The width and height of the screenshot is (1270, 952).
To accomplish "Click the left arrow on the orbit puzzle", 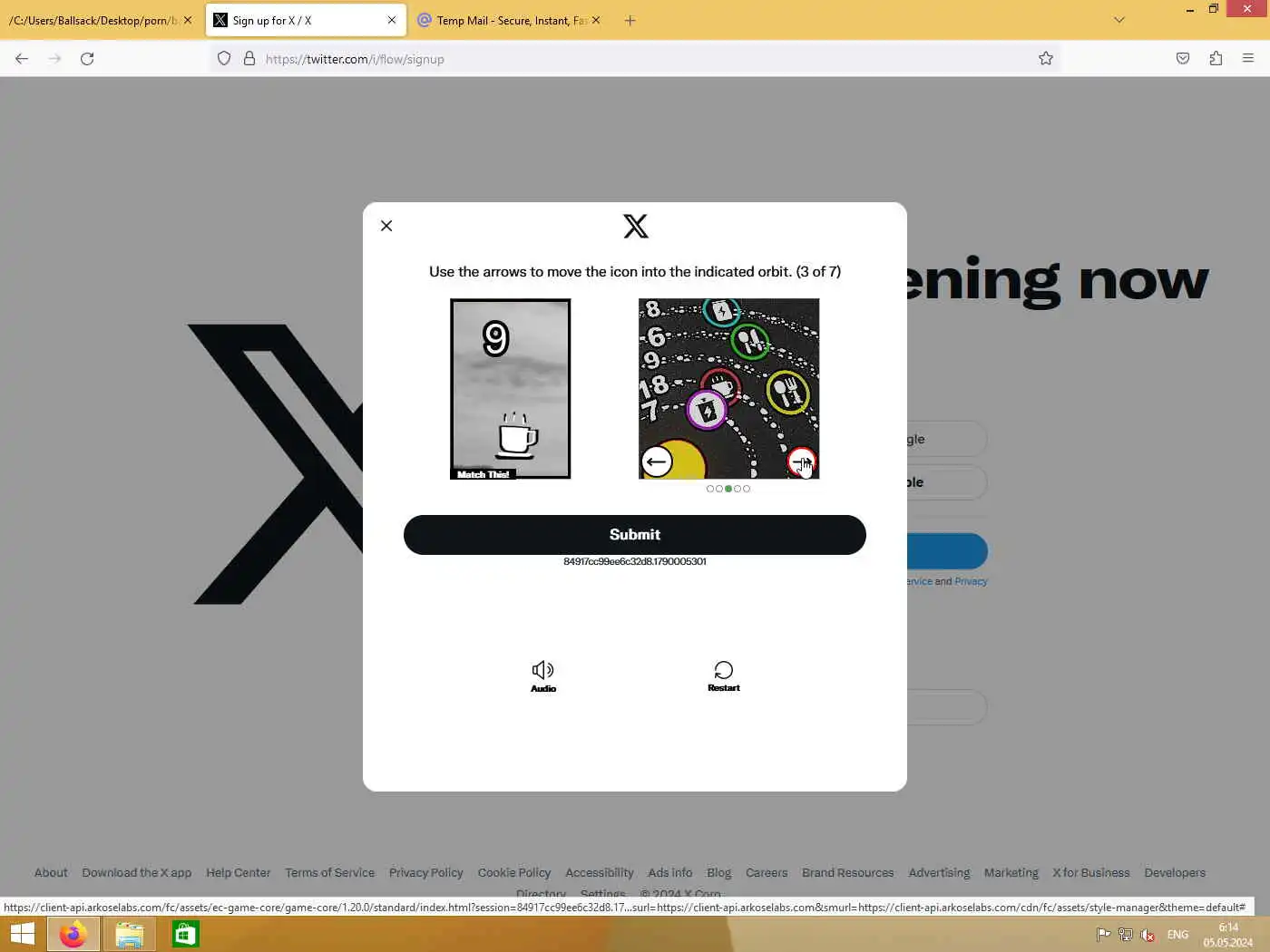I will 657,461.
